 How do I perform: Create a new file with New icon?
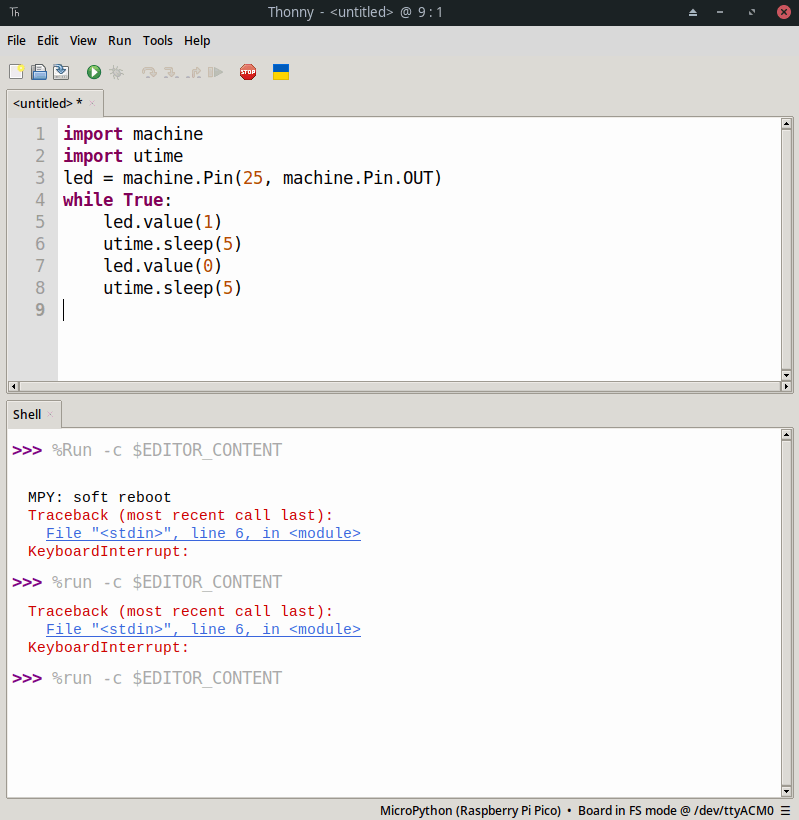16,72
